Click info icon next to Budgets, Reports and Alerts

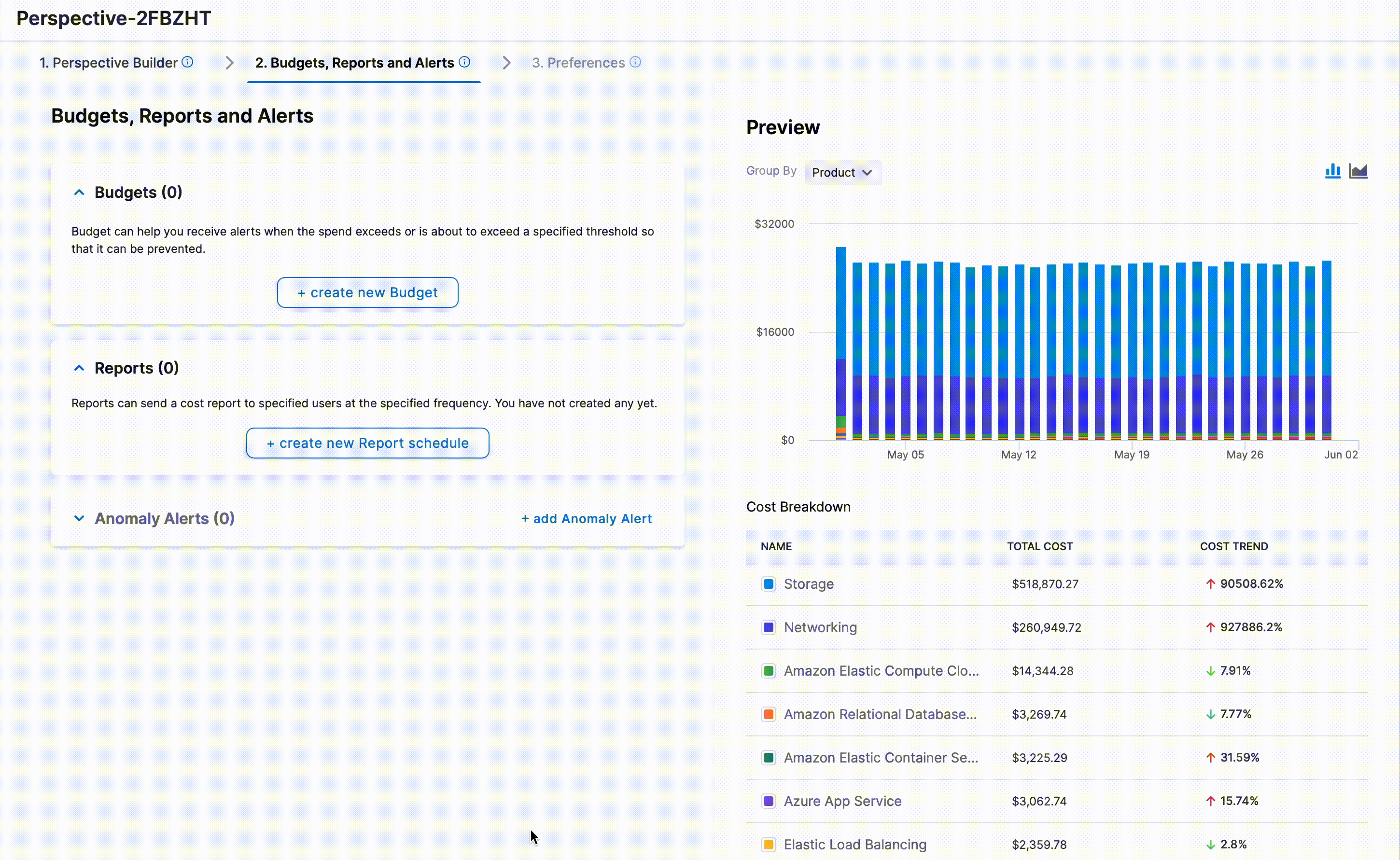click(464, 62)
